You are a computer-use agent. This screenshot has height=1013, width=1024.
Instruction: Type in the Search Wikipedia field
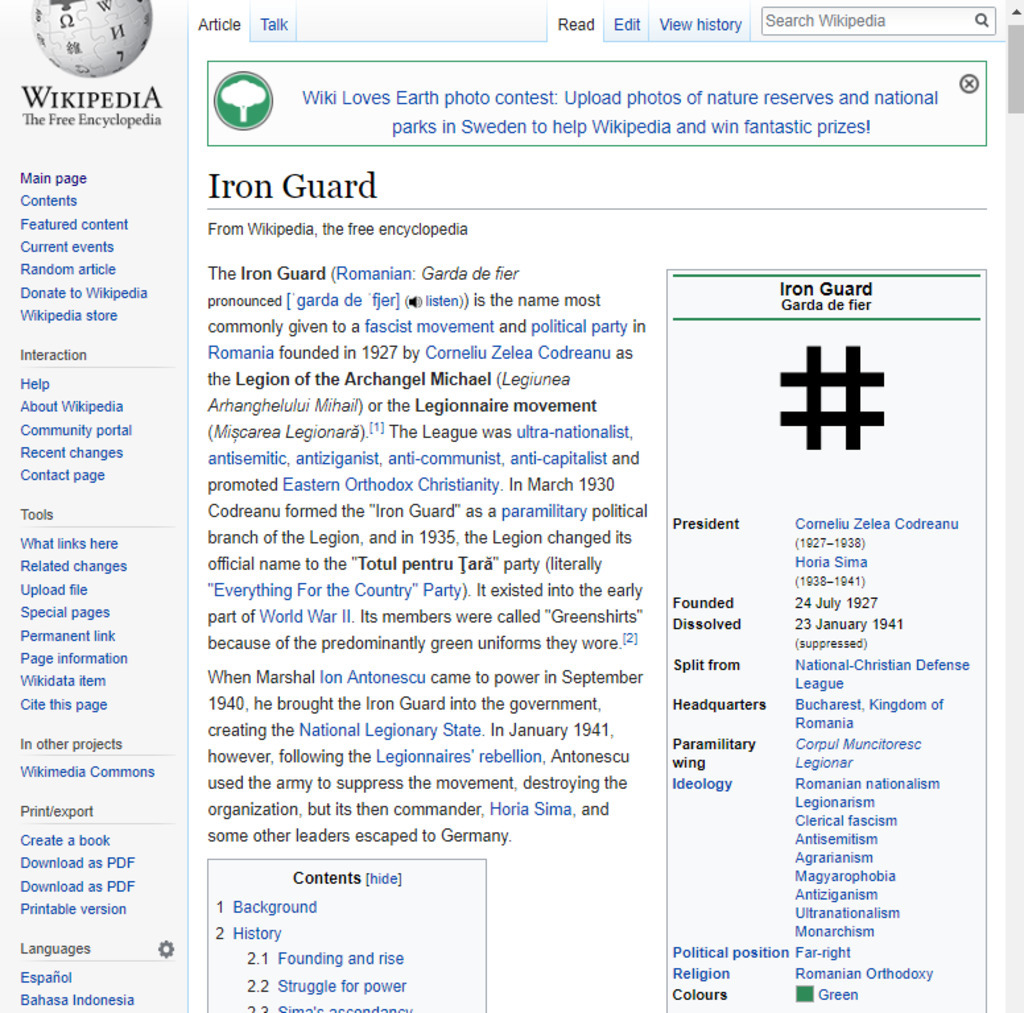click(865, 21)
